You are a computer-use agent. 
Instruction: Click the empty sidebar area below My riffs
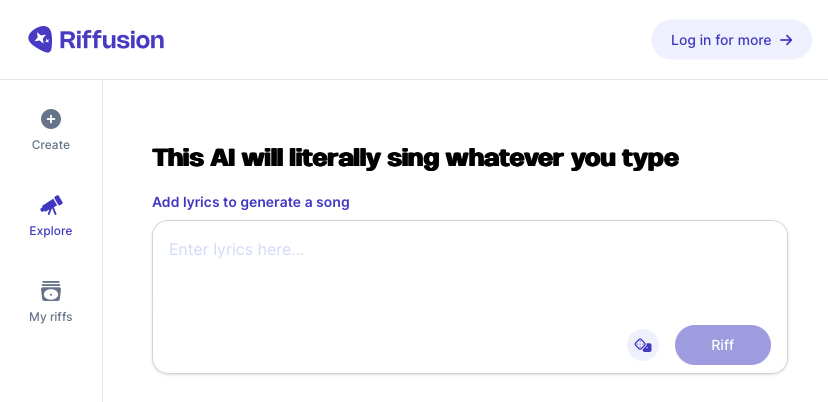point(51,364)
